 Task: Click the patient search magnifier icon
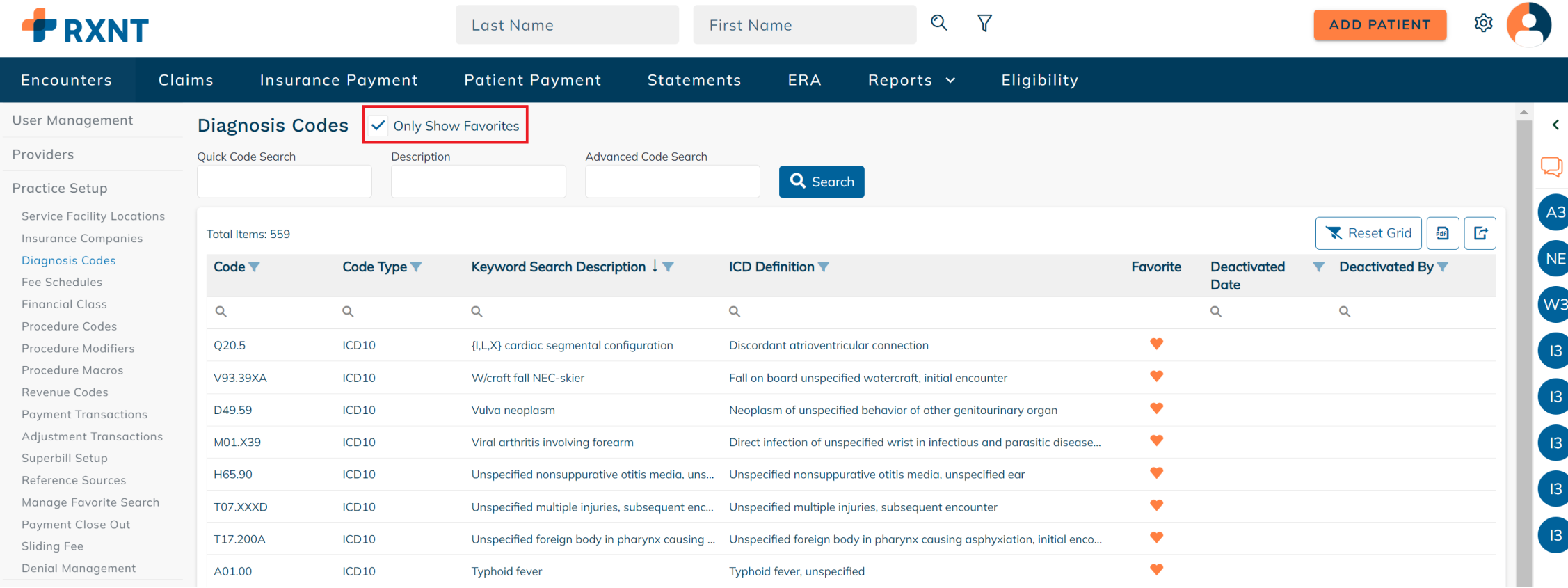coord(938,23)
